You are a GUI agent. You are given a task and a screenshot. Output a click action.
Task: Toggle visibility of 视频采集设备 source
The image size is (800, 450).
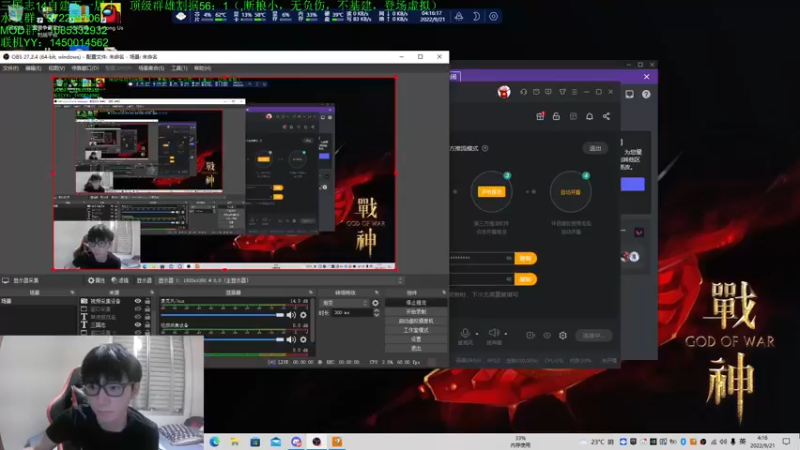tap(138, 301)
